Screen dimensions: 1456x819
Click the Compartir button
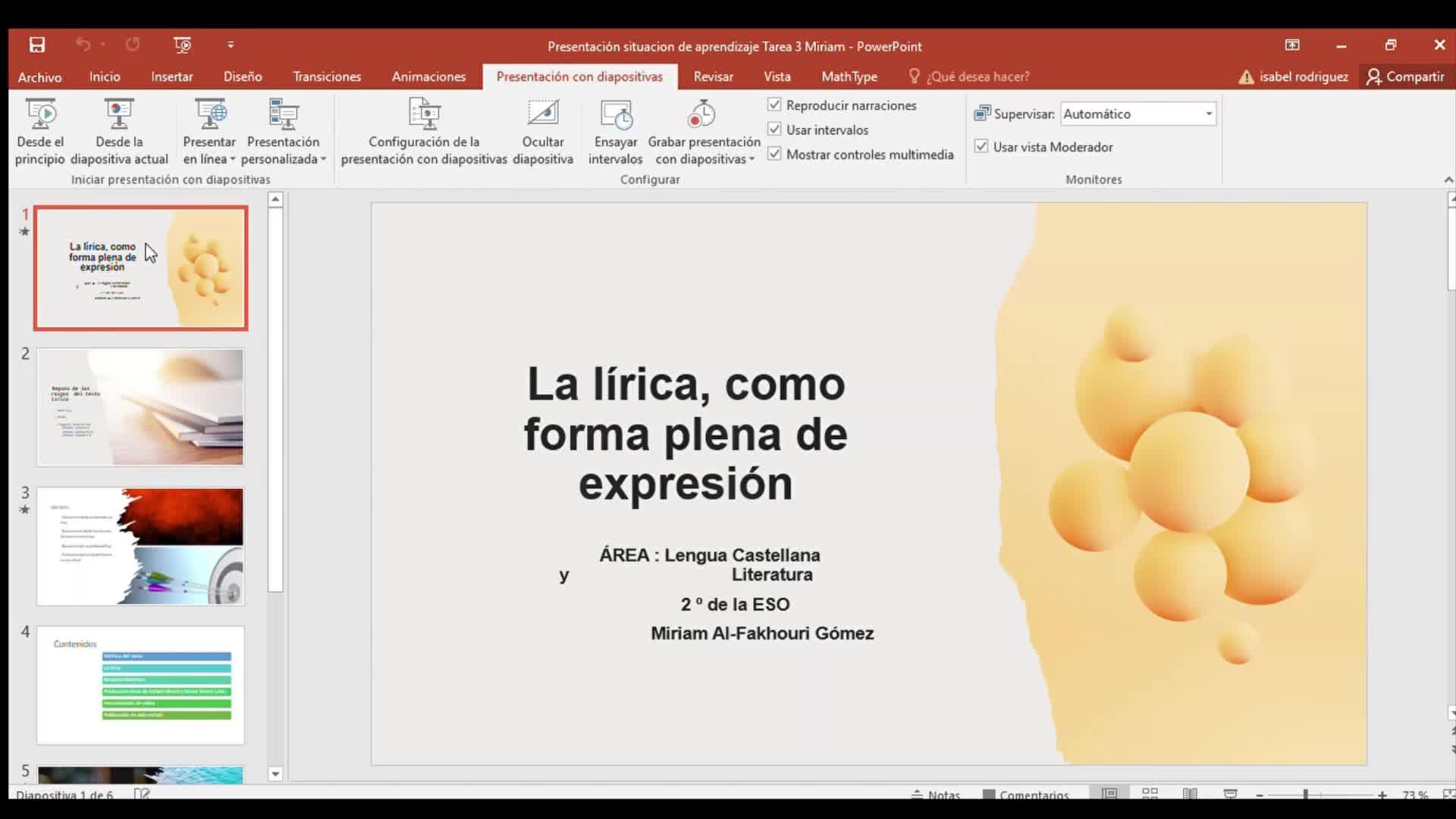[1405, 77]
